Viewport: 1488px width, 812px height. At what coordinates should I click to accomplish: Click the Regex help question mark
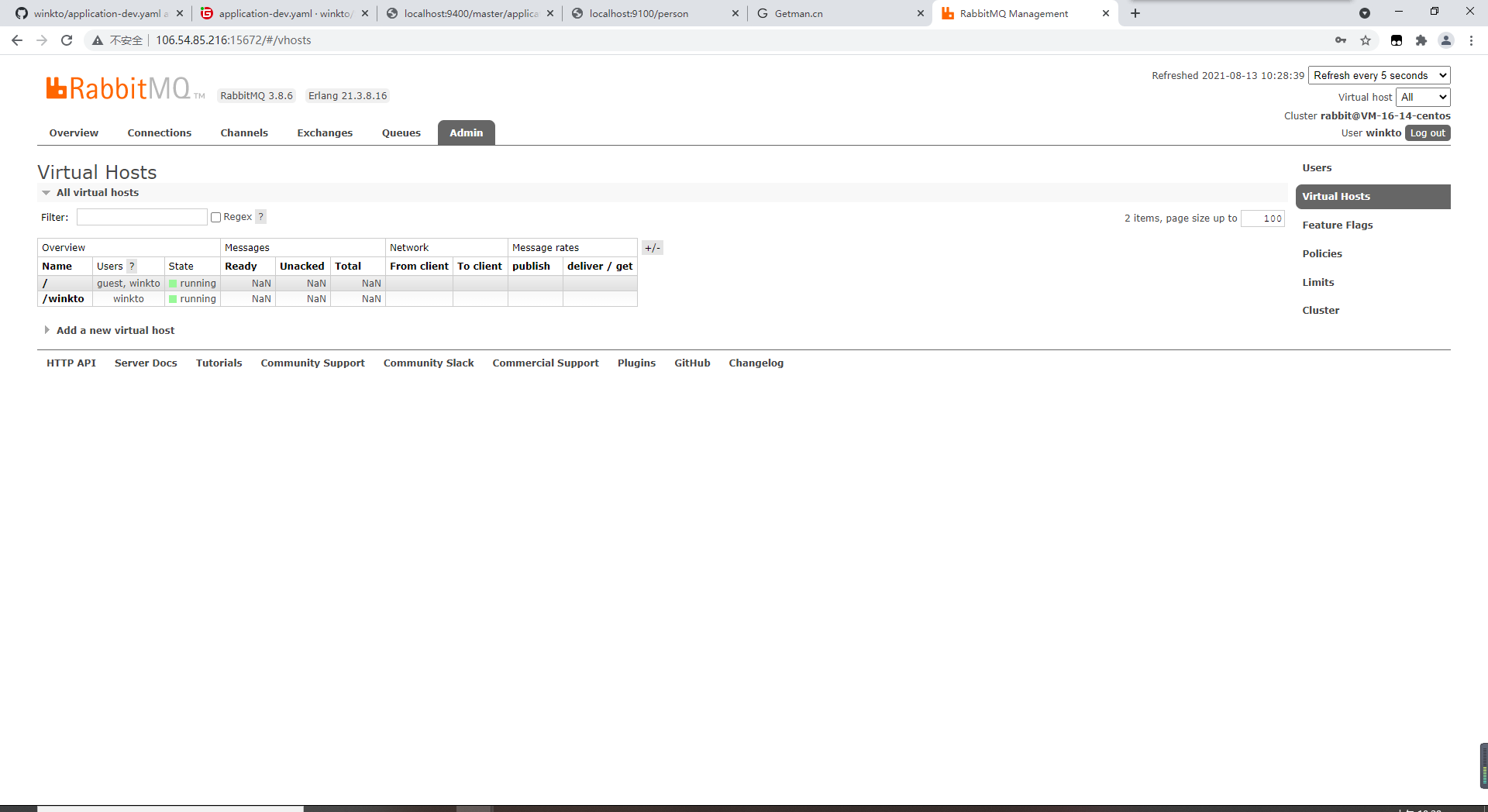tap(261, 217)
